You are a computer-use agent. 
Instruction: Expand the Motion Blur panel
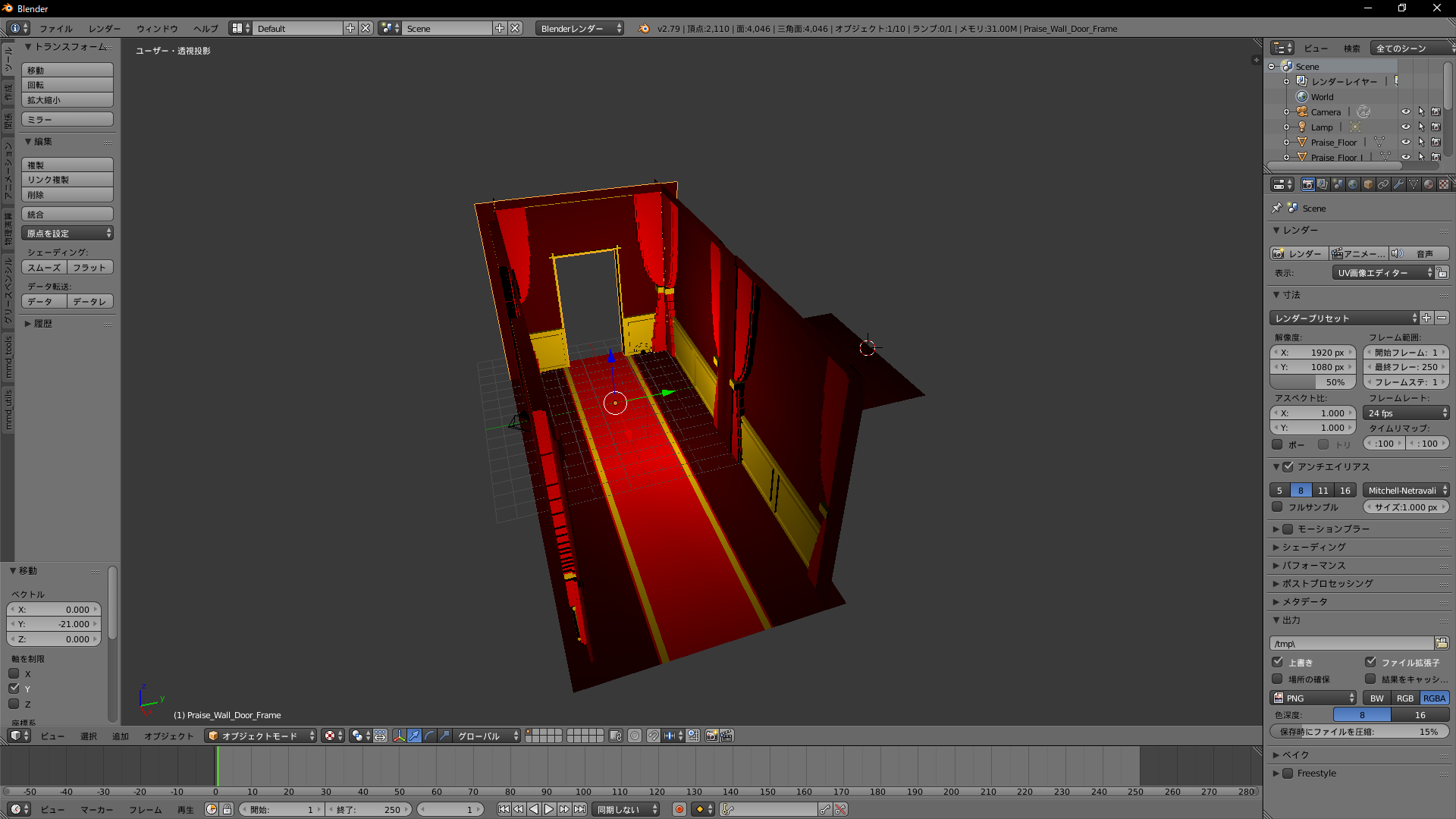(1333, 529)
